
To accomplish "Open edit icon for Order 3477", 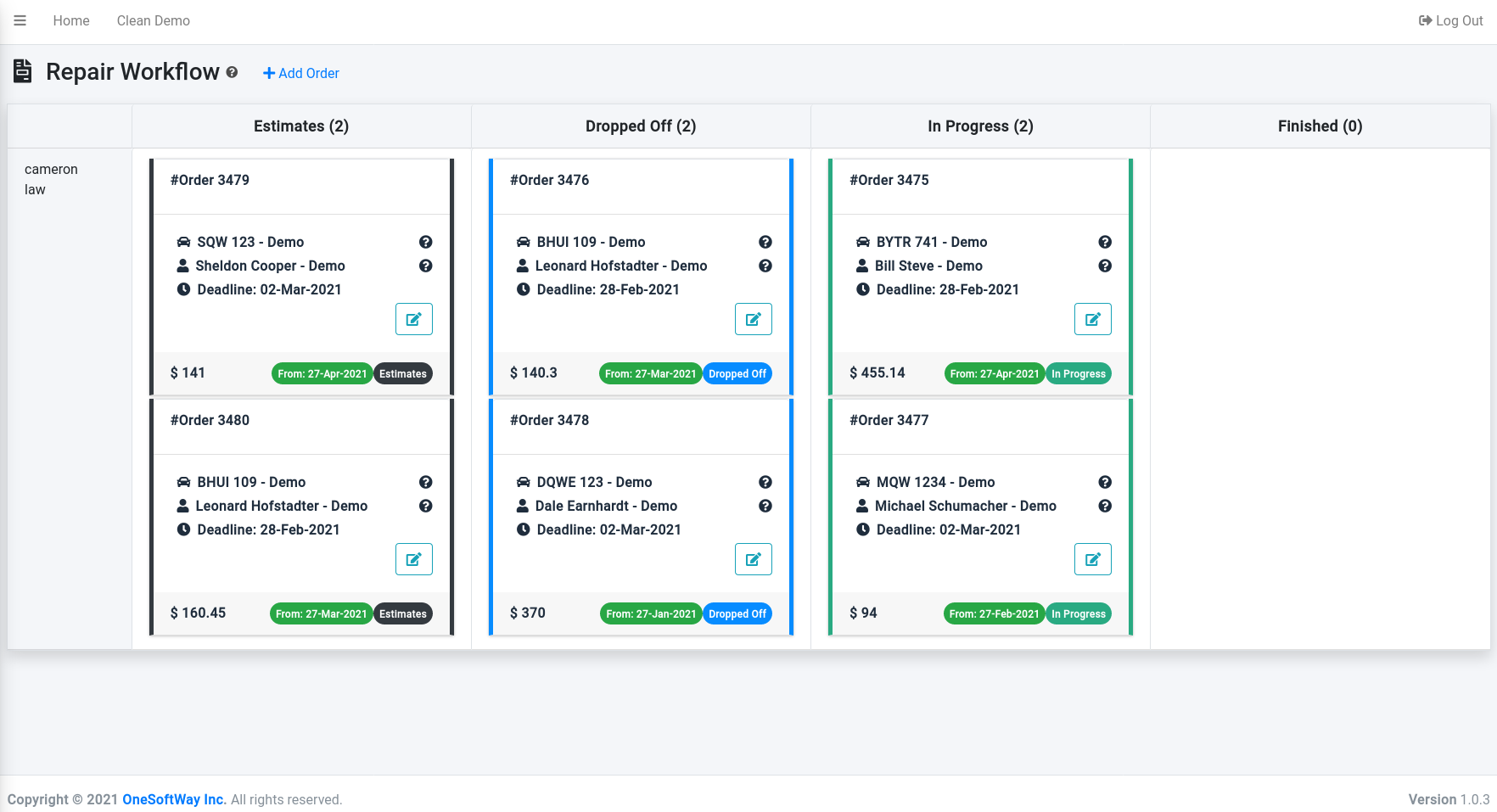I will point(1093,559).
